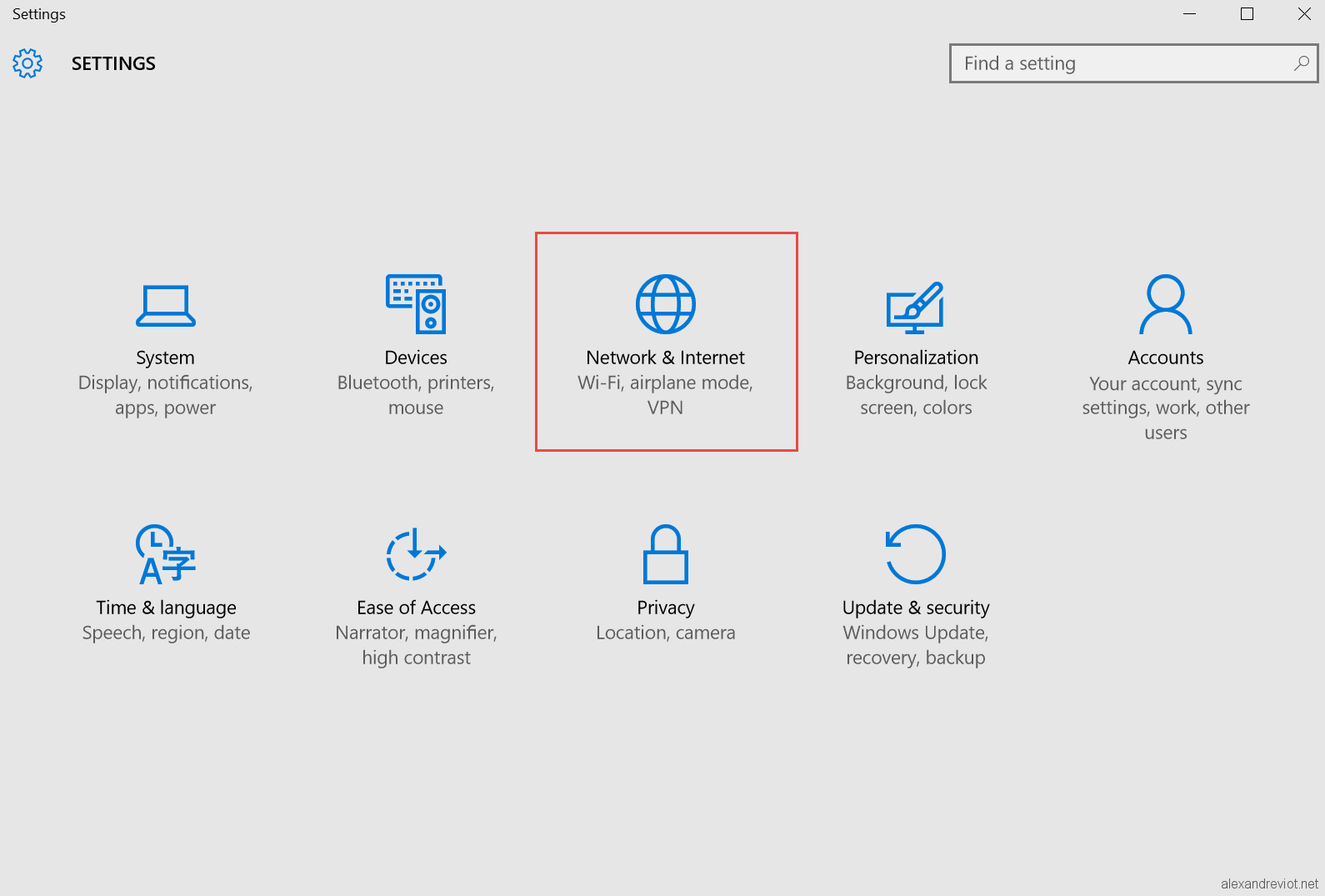Click the System category title

tap(165, 358)
